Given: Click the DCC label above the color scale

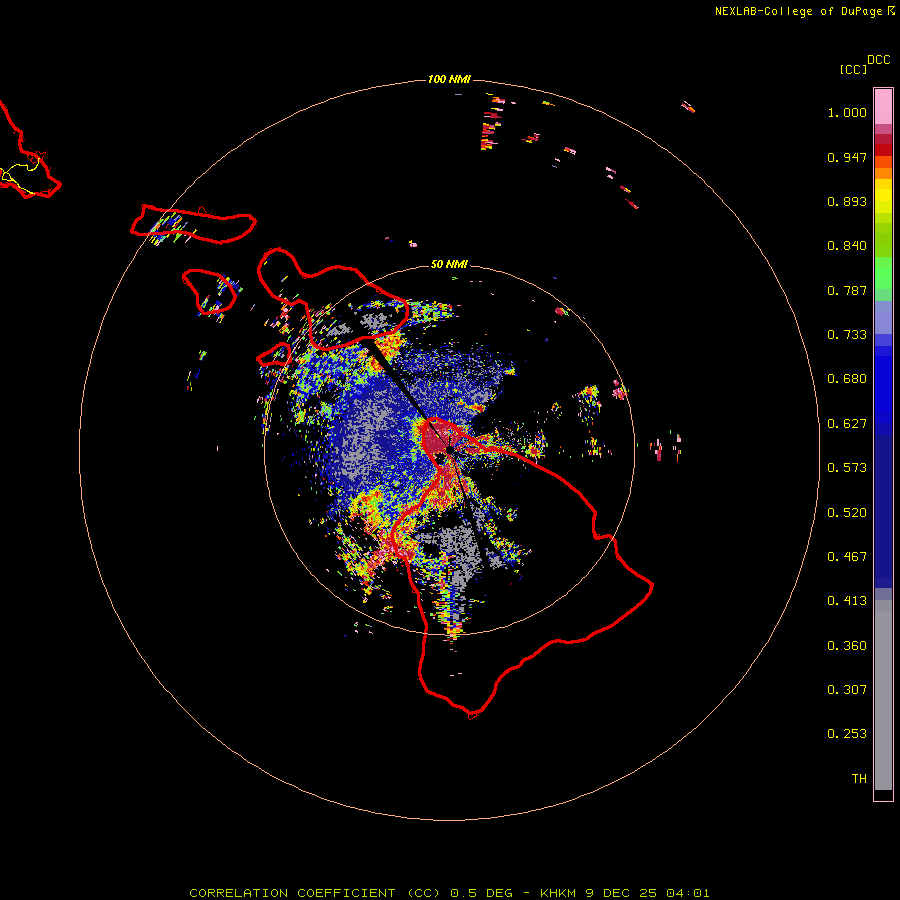Looking at the screenshot, I should click(x=878, y=60).
